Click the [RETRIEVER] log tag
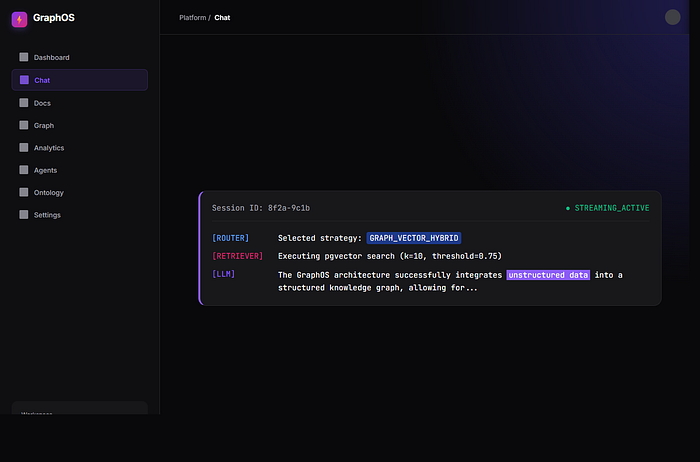700x462 pixels. coord(238,256)
